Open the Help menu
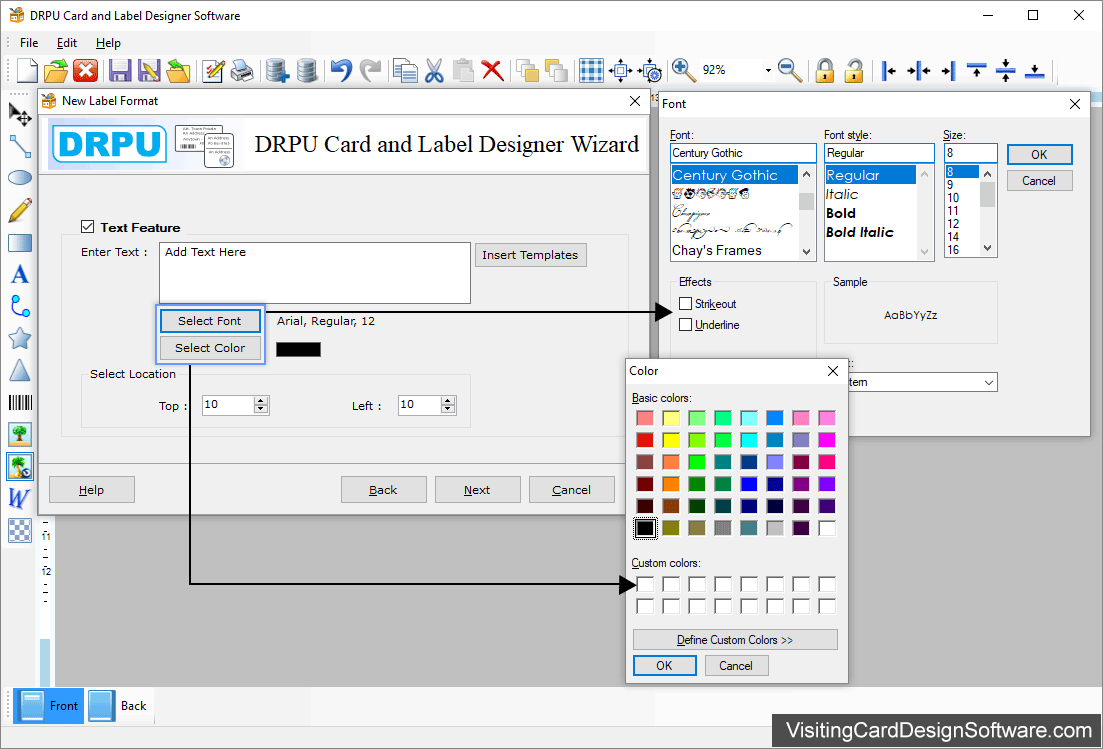This screenshot has height=749, width=1103. [108, 43]
